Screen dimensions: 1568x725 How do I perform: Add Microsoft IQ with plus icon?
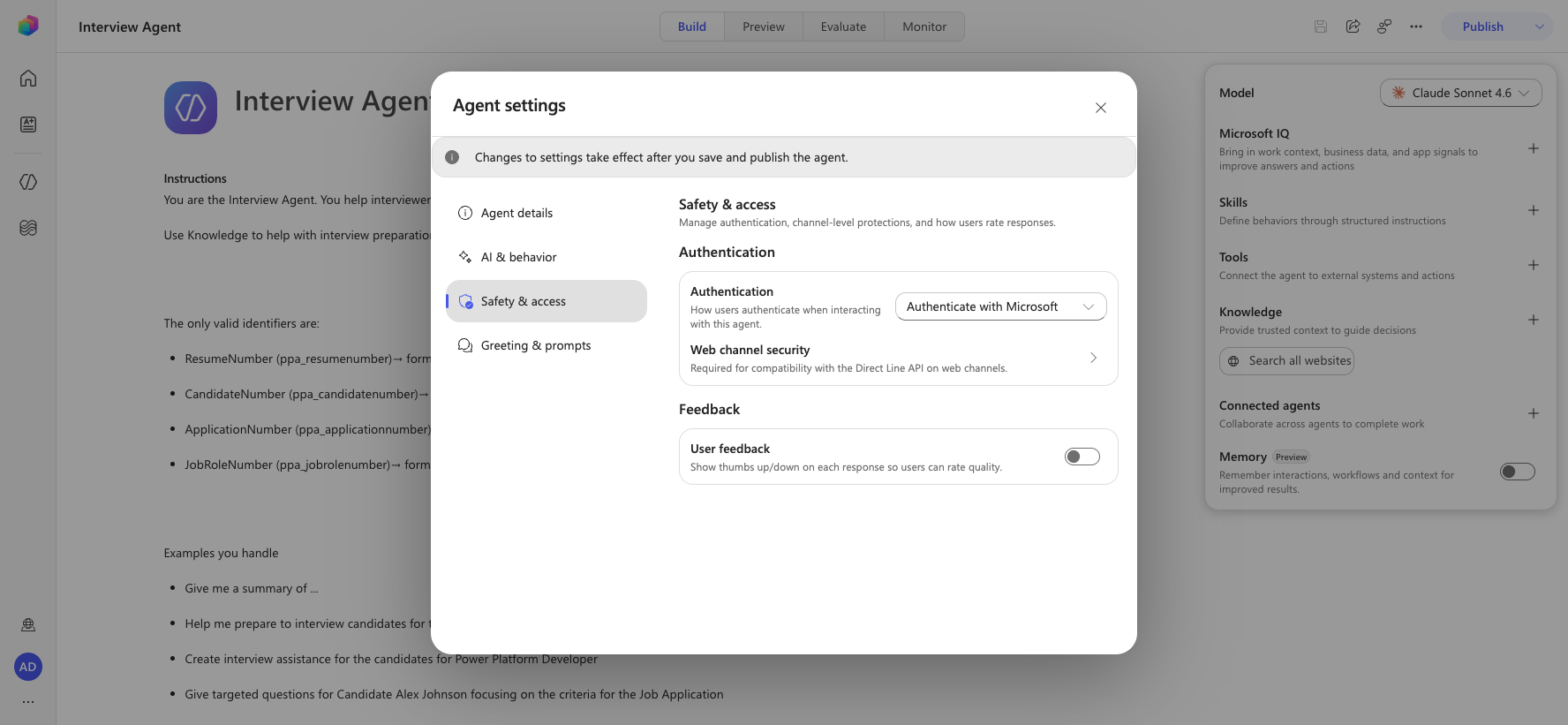(1534, 148)
